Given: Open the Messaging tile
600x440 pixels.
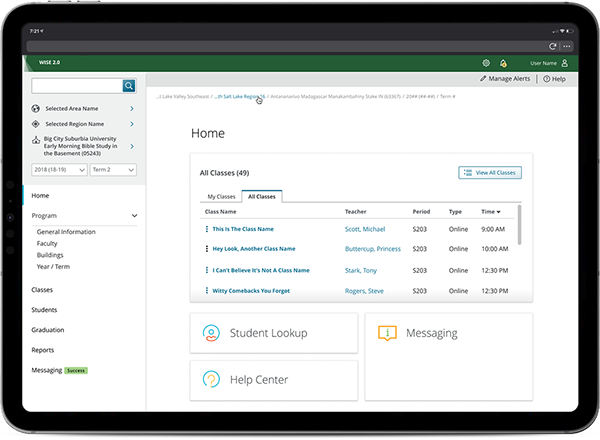Looking at the screenshot, I should tap(448, 357).
